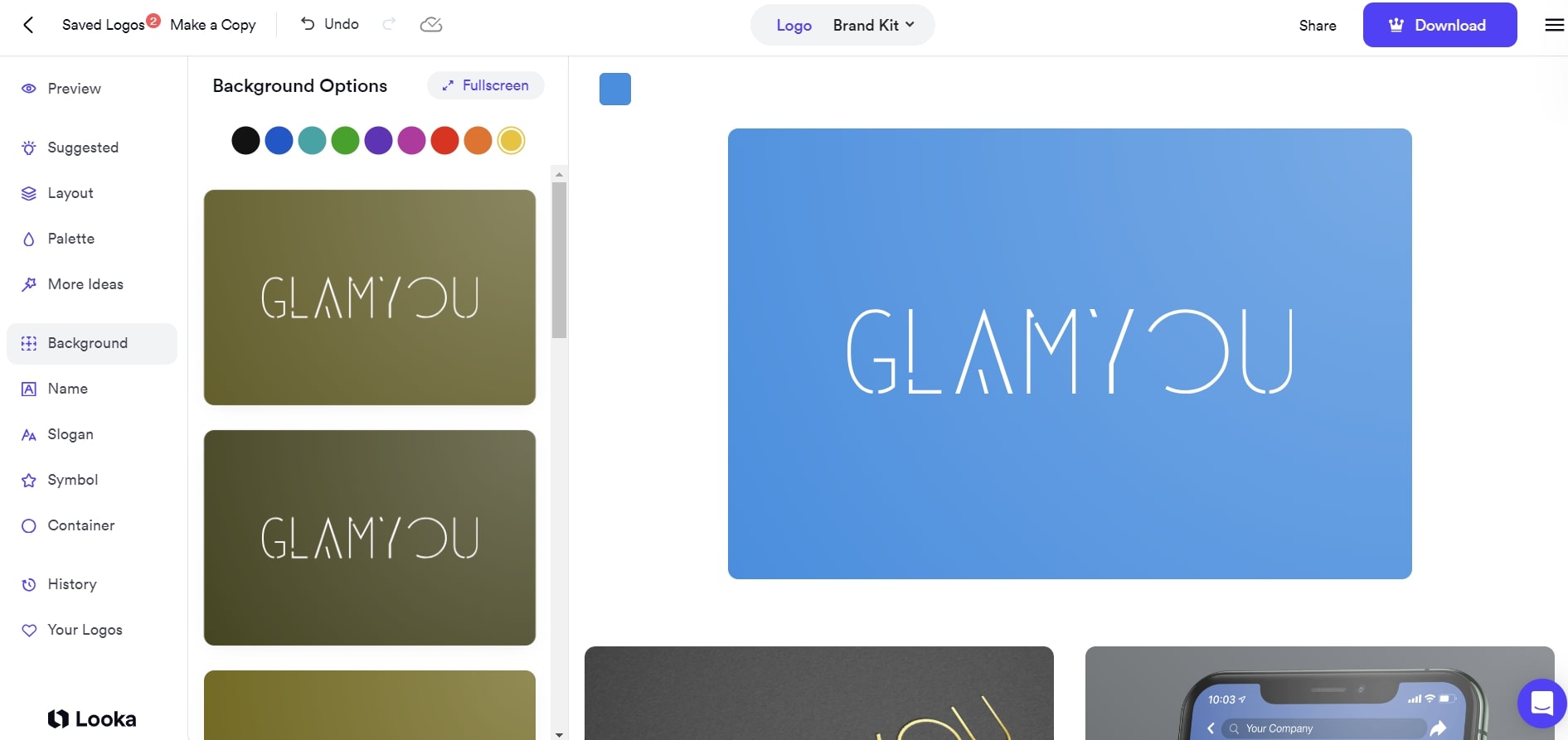Select the magenta background color swatch
The height and width of the screenshot is (740, 1568).
[x=411, y=140]
